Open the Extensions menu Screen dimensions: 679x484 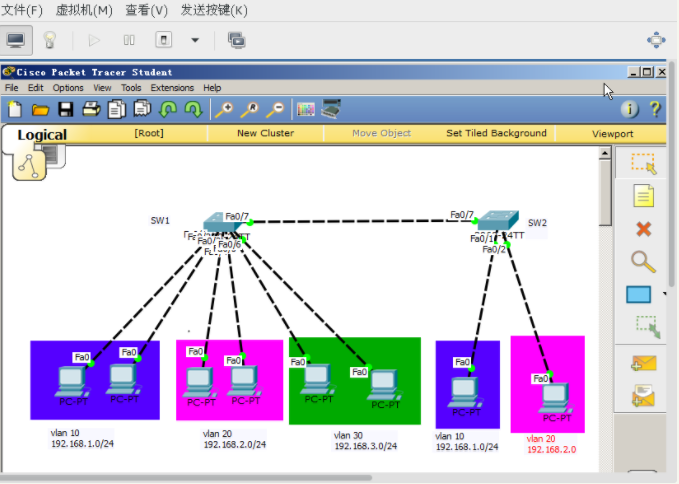tap(172, 88)
